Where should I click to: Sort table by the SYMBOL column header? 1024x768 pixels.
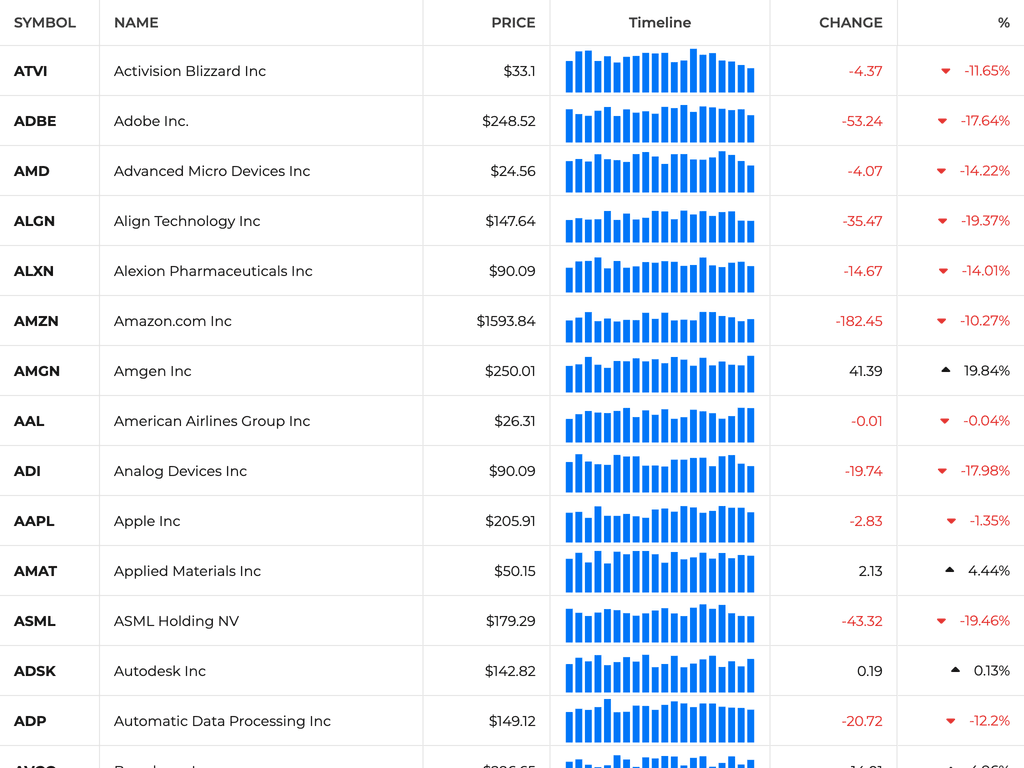45,23
